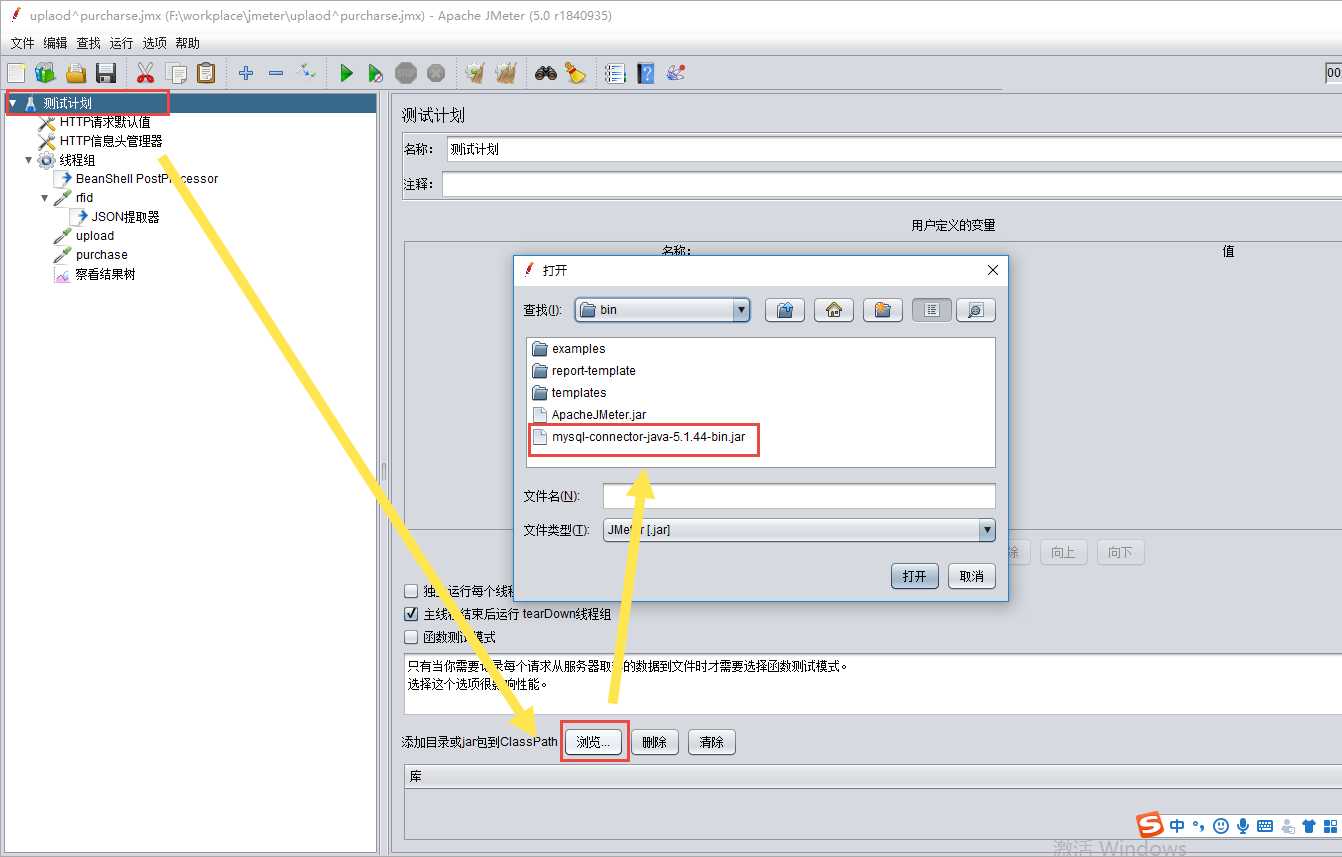This screenshot has height=857, width=1342.
Task: Click the grey Shutdown icon
Action: (436, 73)
